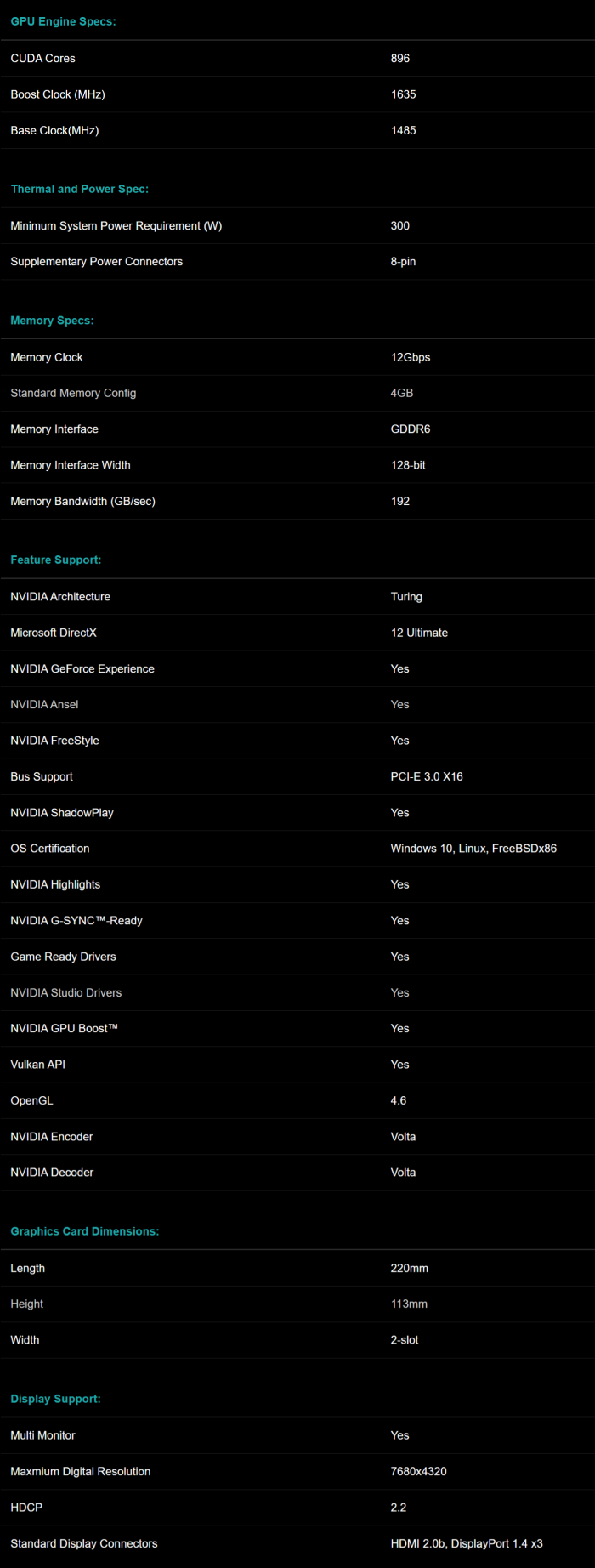
Task: Click the NVIDIA GPU Boost label
Action: tap(64, 1028)
